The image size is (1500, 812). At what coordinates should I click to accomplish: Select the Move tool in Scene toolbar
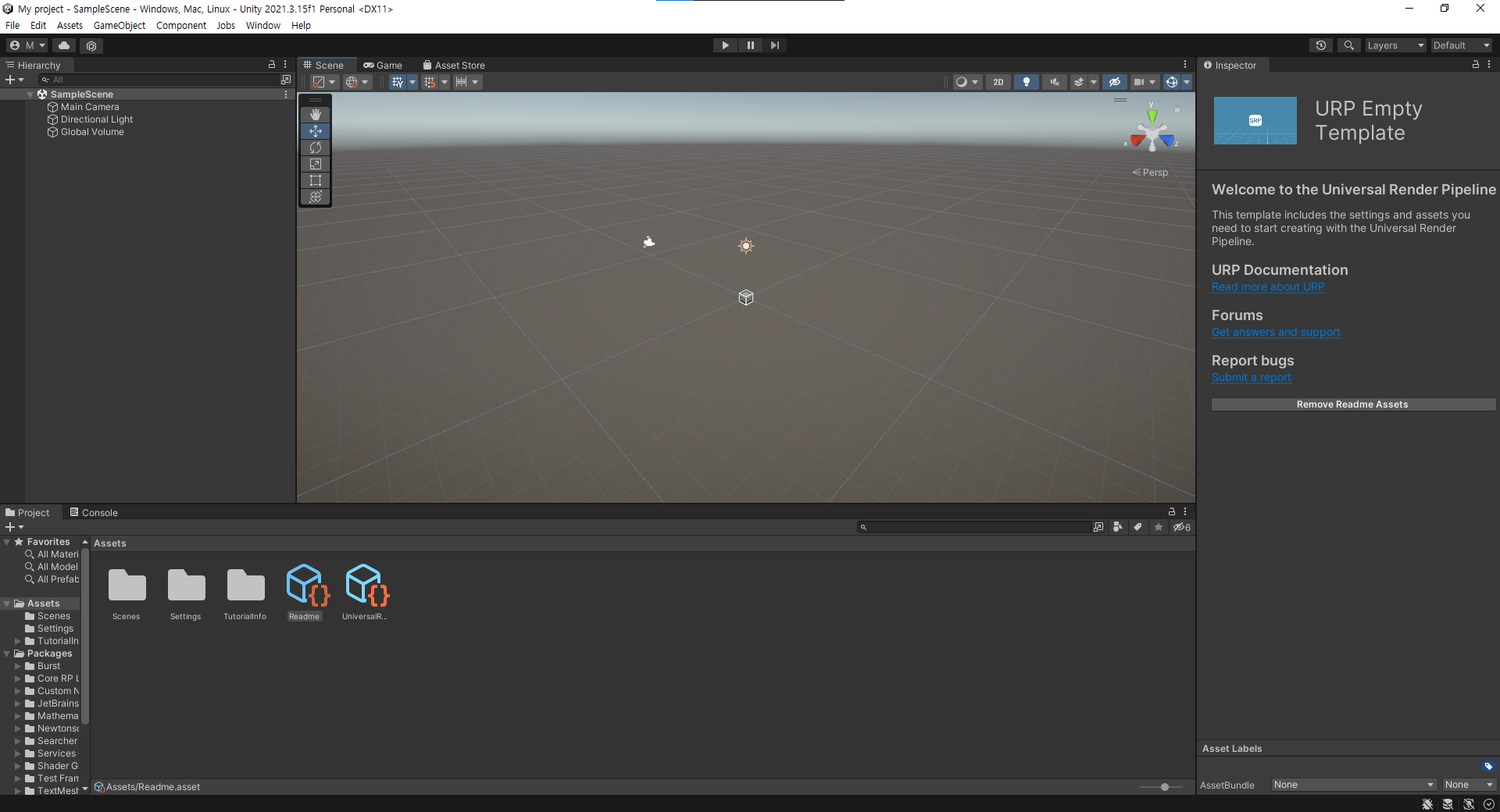click(x=316, y=131)
